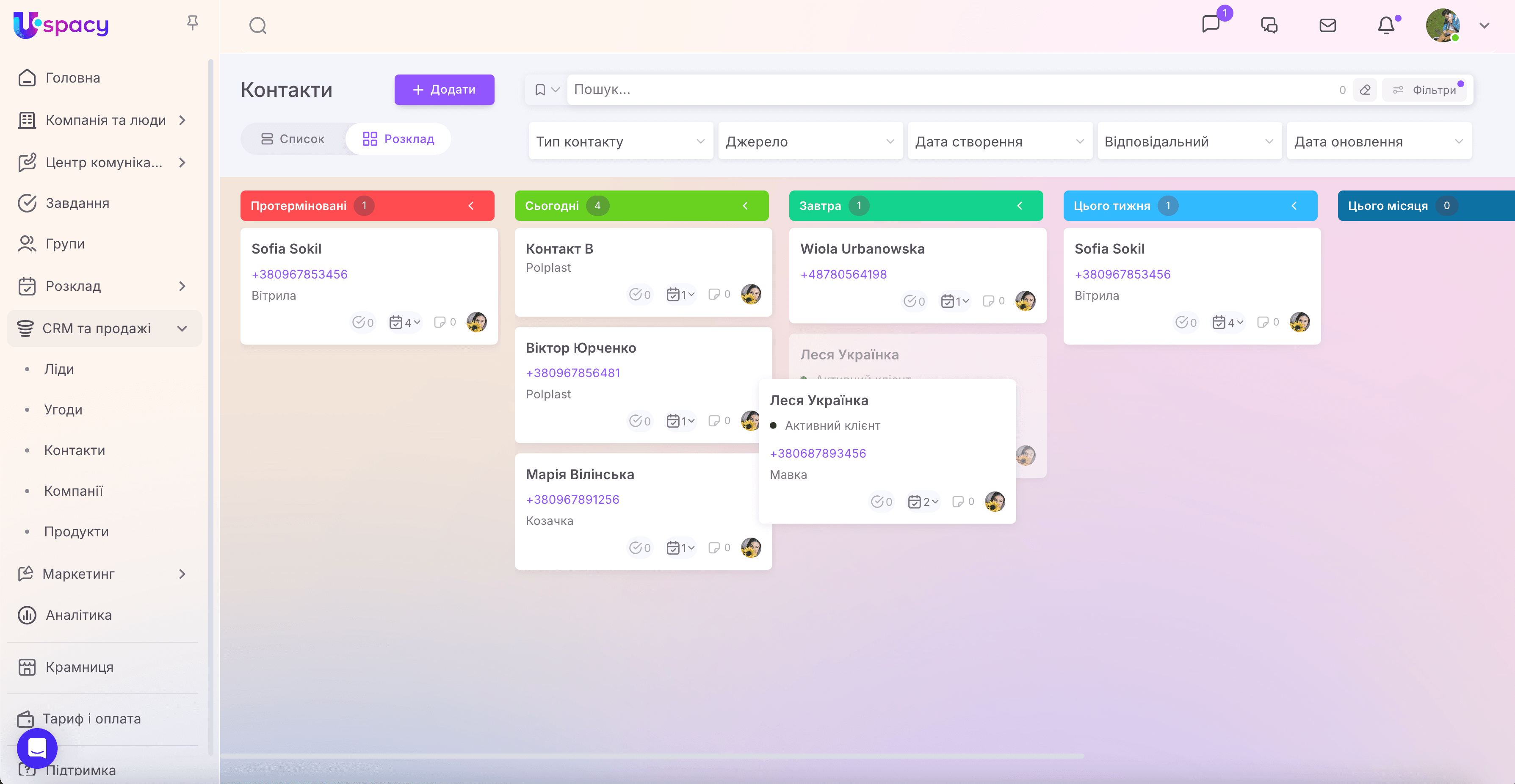Open calendar activities on Цього тижня Sofia Sokil card
Image resolution: width=1515 pixels, height=784 pixels.
[x=1228, y=322]
